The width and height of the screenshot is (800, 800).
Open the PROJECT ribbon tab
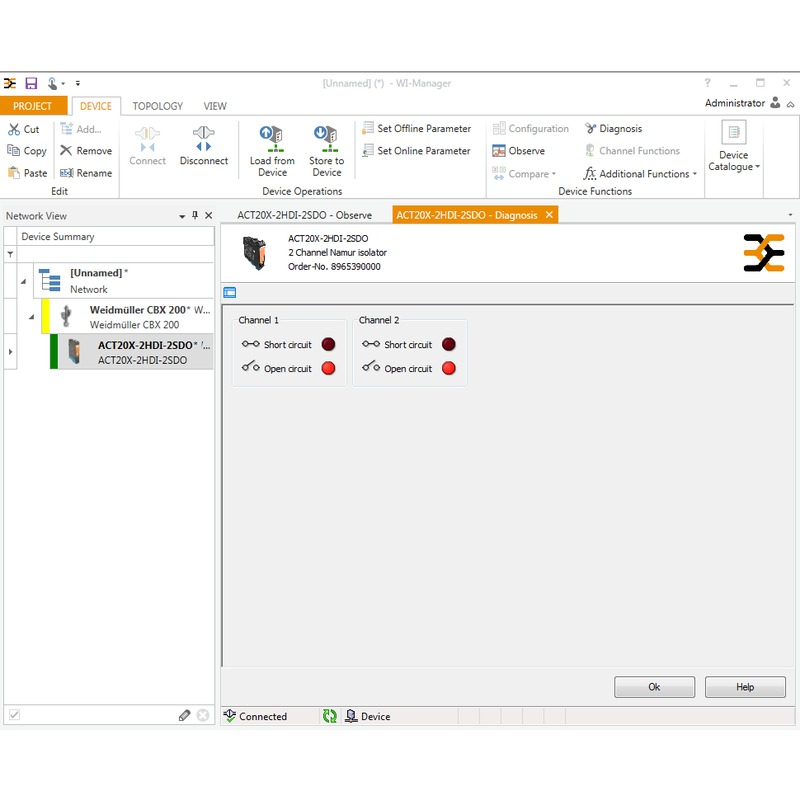(33, 106)
